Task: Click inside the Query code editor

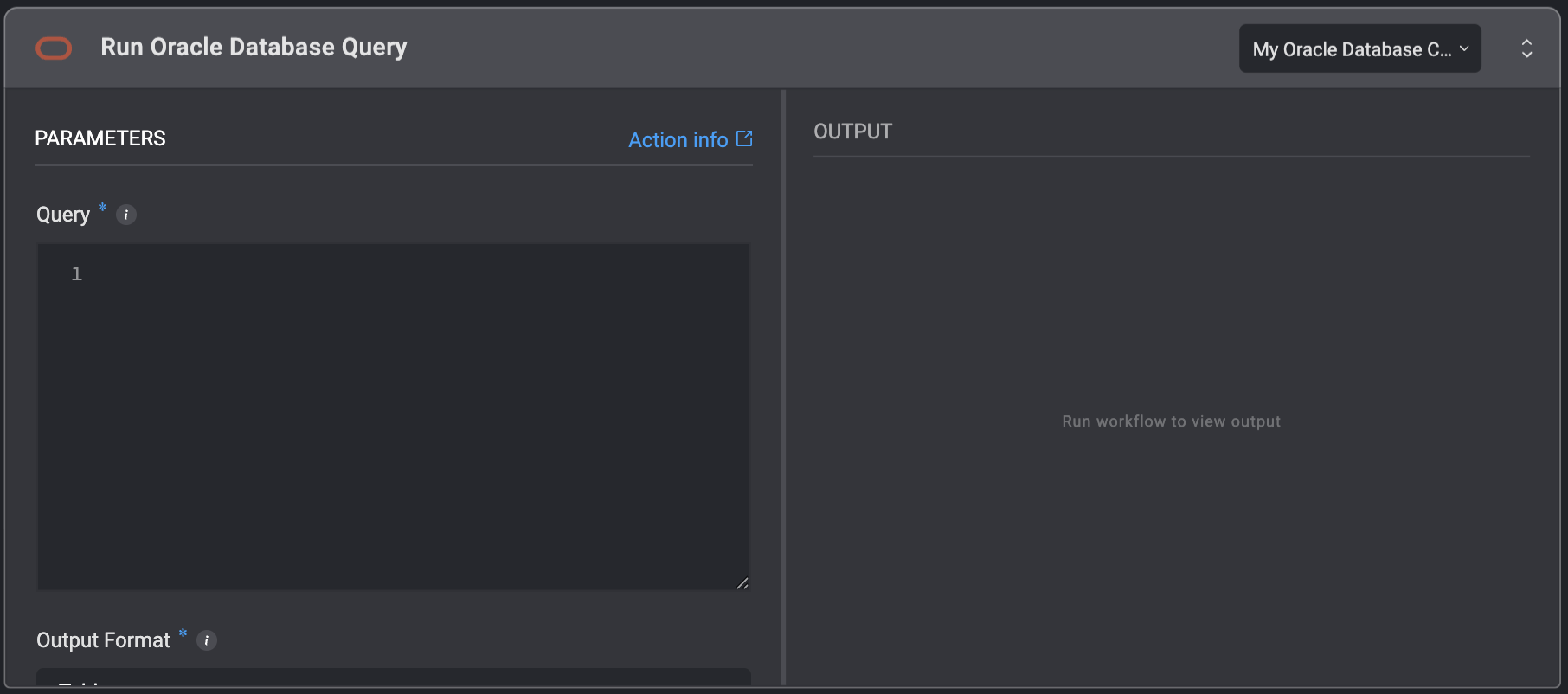Action: pyautogui.click(x=394, y=417)
